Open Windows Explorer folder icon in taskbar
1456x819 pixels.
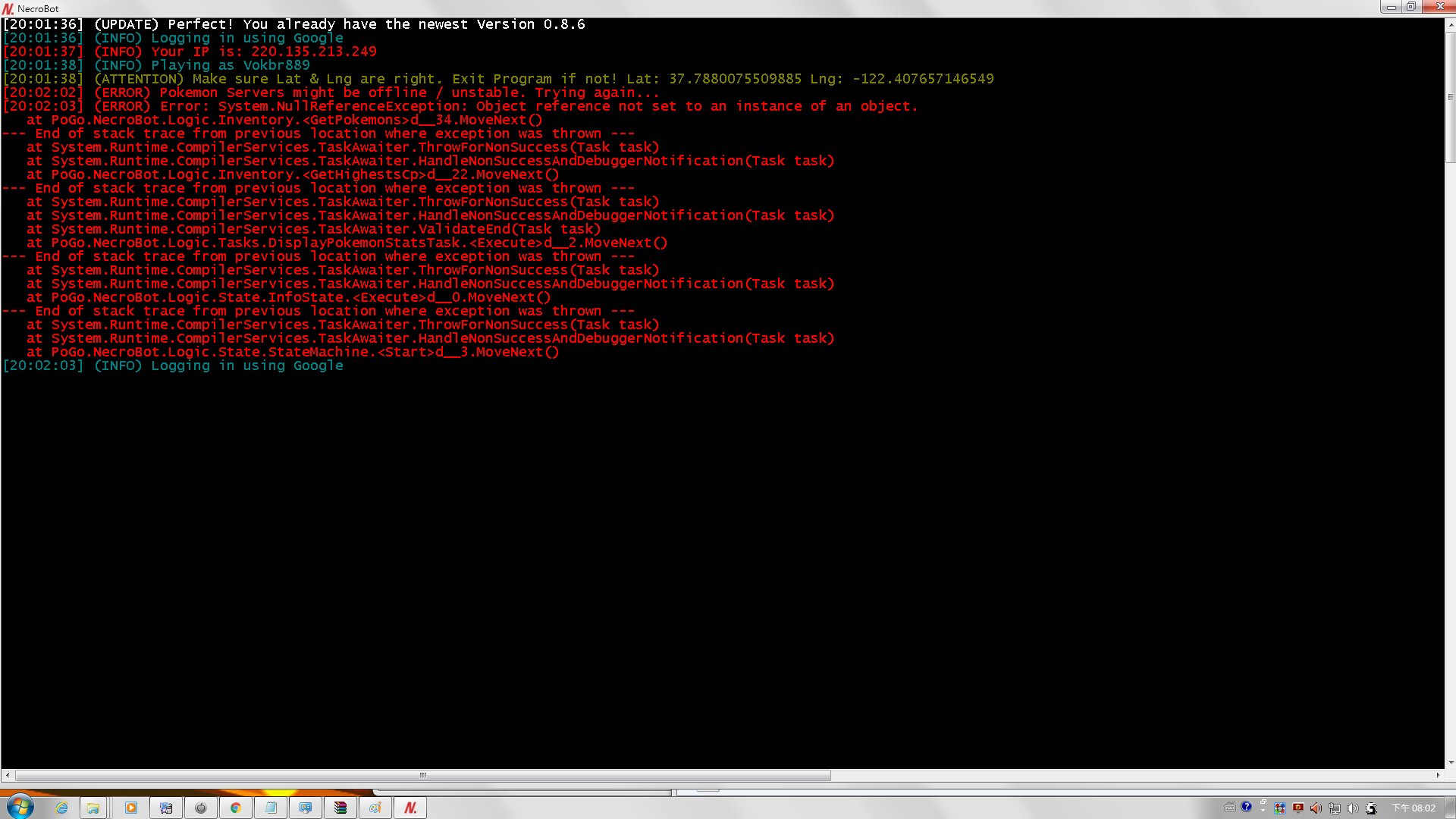(93, 808)
